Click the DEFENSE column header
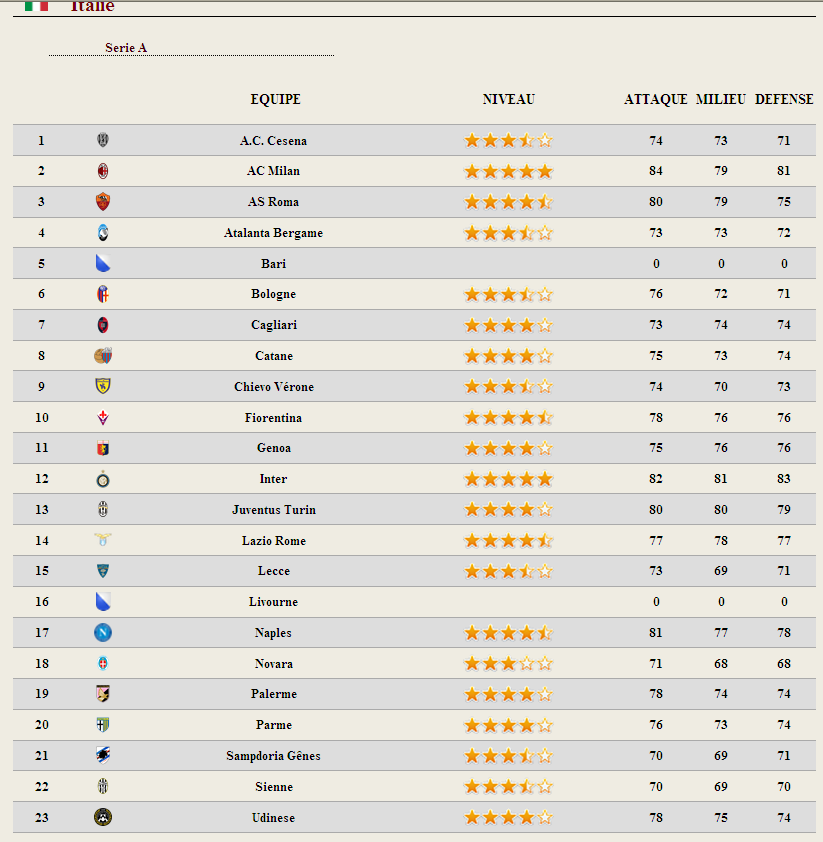 tap(784, 99)
